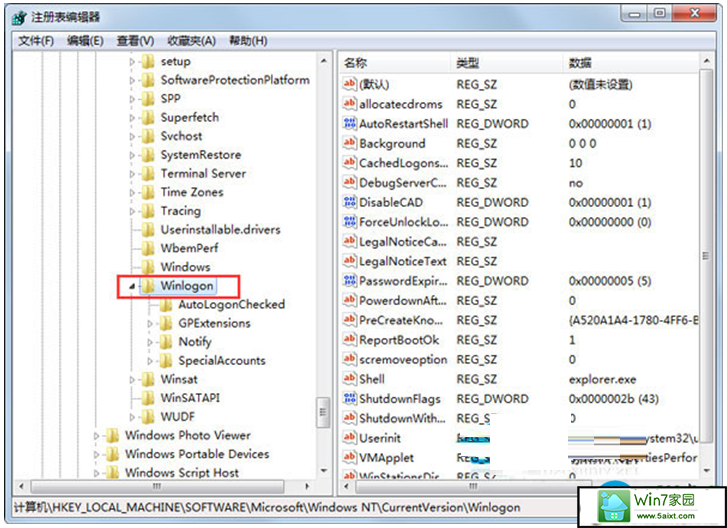The height and width of the screenshot is (528, 727).
Task: Expand the Windows Photo Viewer arrow
Action: click(x=96, y=436)
